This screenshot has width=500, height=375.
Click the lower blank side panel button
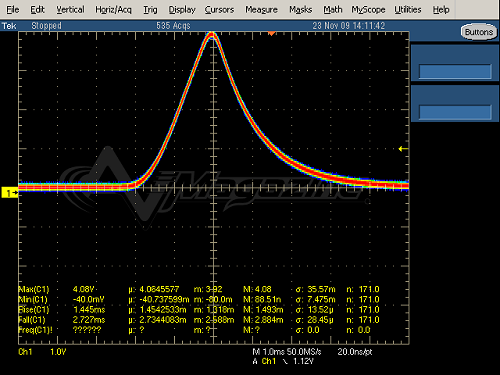point(455,112)
